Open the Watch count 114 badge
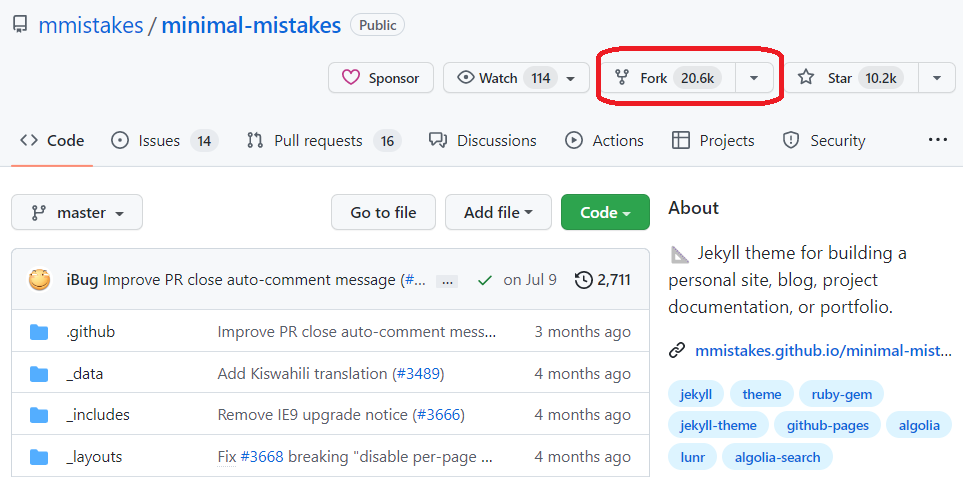Image resolution: width=963 pixels, height=477 pixels. [x=540, y=78]
